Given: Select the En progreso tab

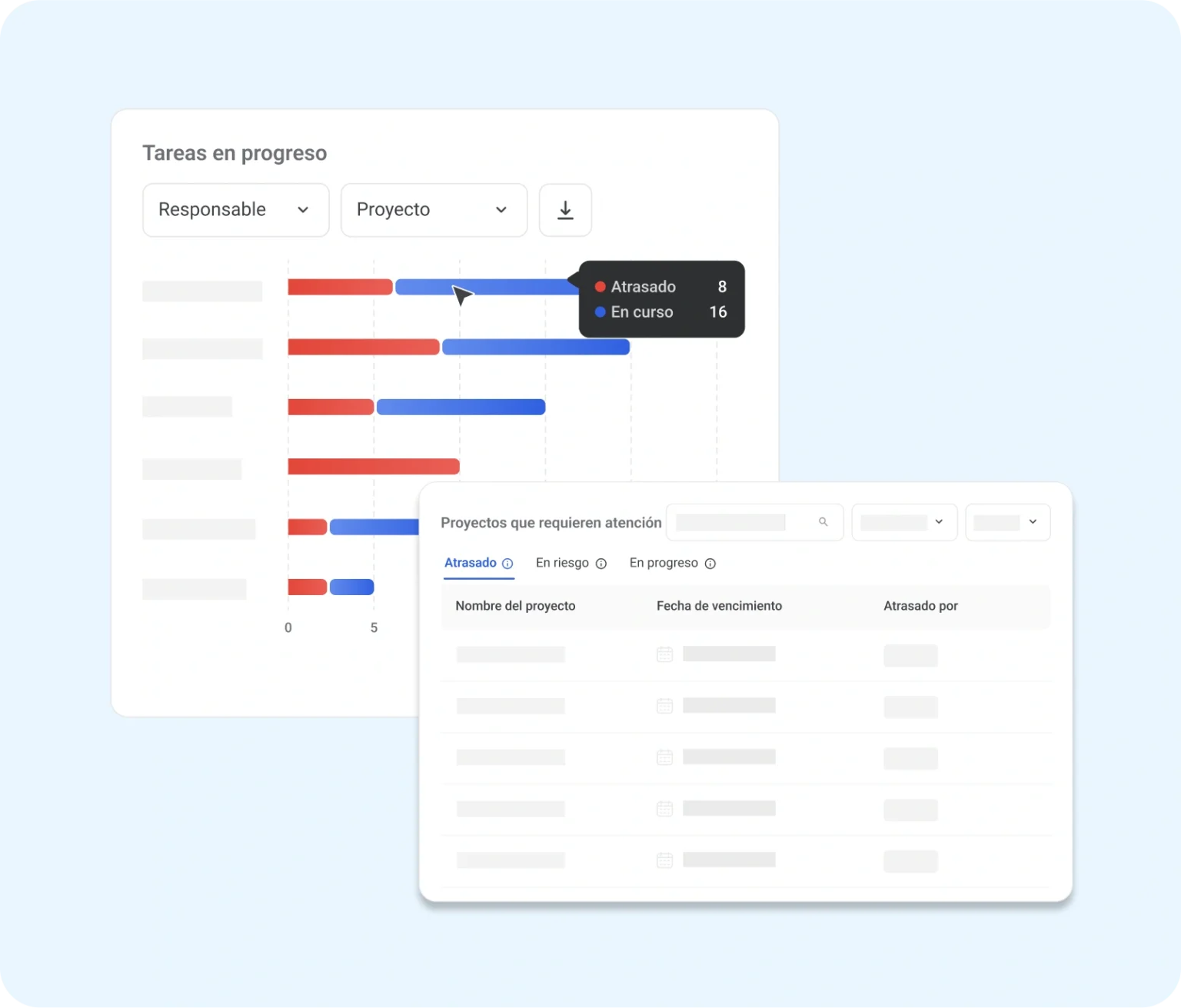Looking at the screenshot, I should 664,563.
